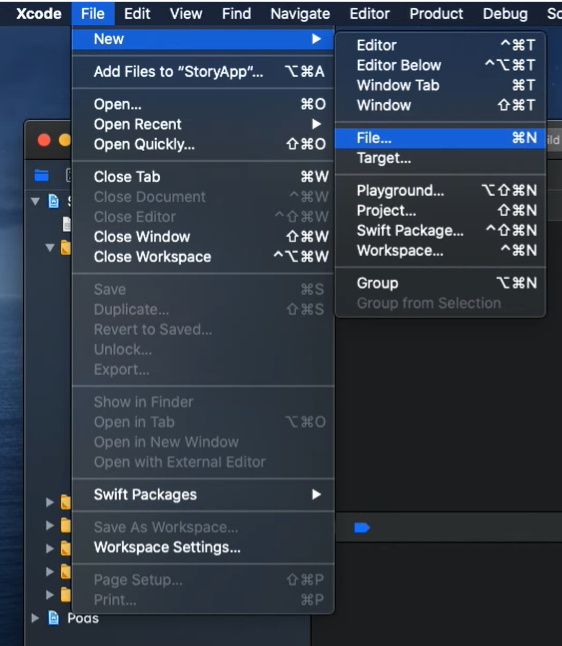Viewport: 562px width, 646px height.
Task: Choose Swift Package…
Action: pos(441,230)
